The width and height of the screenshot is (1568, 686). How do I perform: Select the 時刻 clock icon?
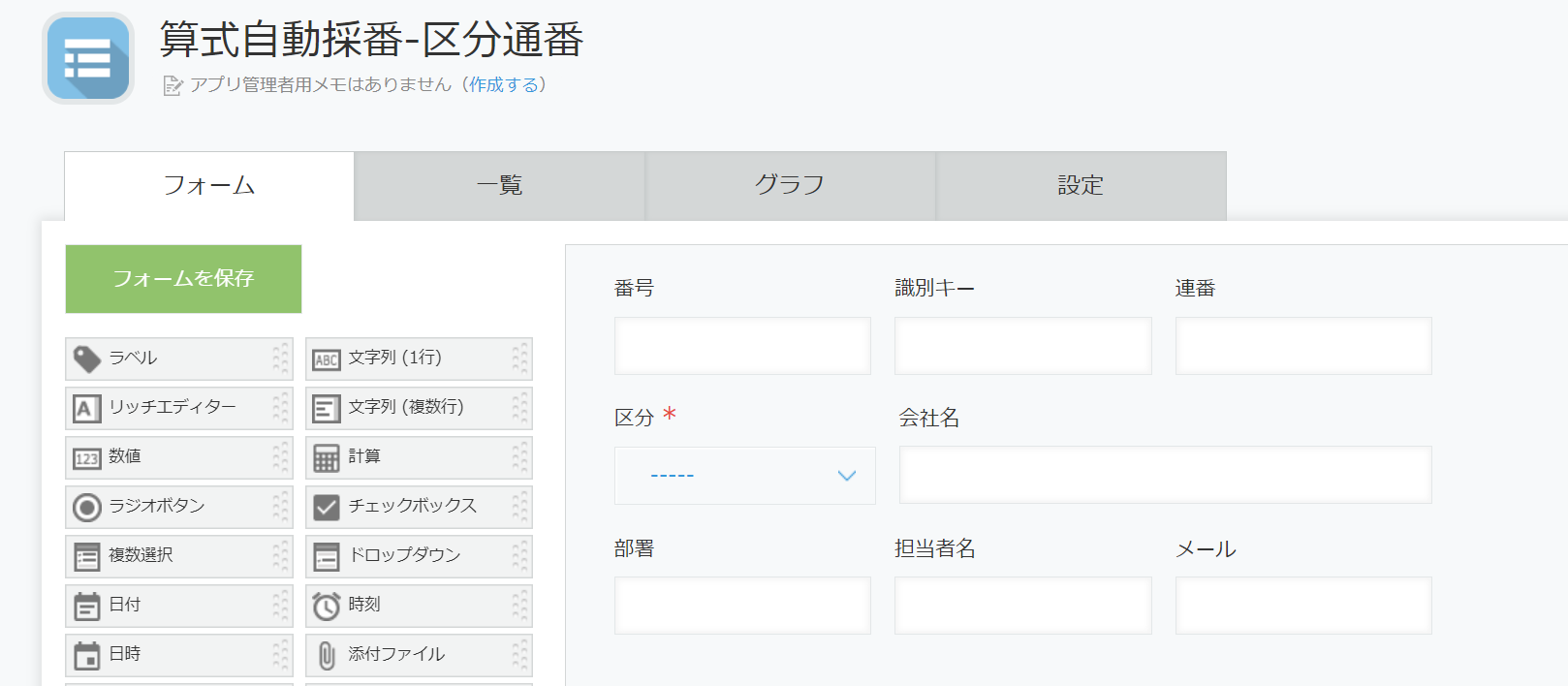coord(327,607)
